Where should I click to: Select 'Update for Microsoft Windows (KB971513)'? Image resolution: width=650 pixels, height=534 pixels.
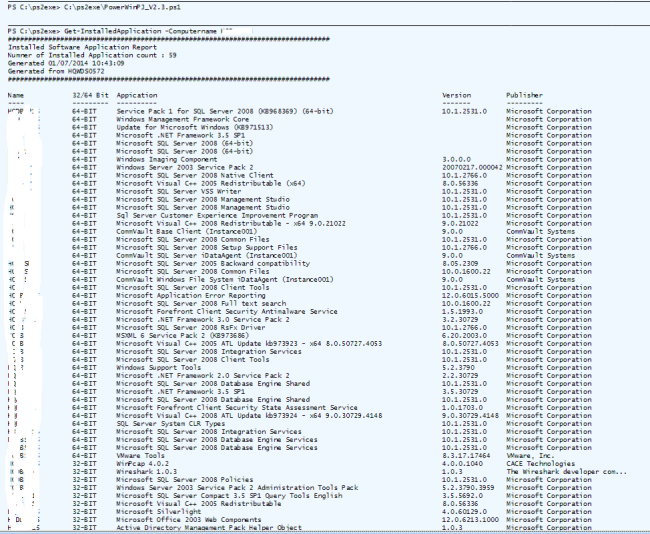coord(194,127)
